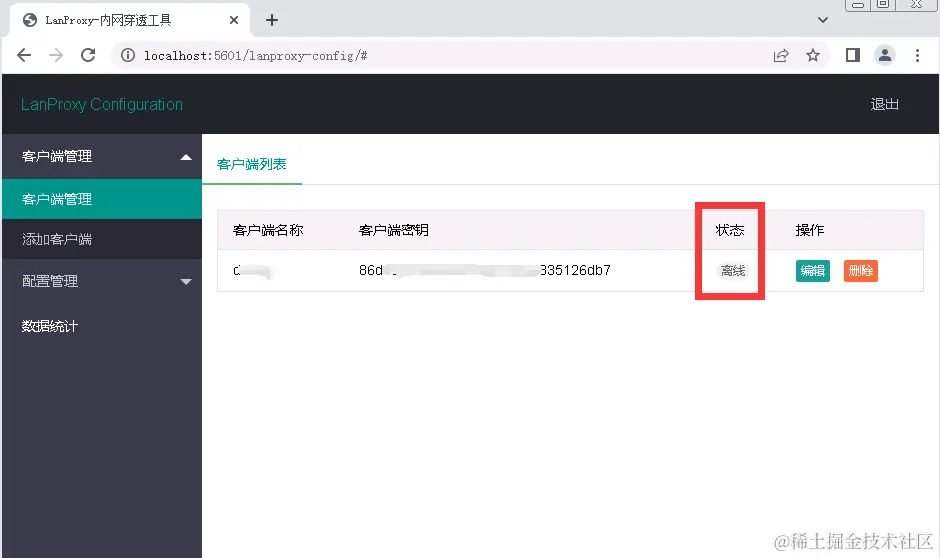
Task: Close the LanProxy browser tab
Action: coord(234,20)
